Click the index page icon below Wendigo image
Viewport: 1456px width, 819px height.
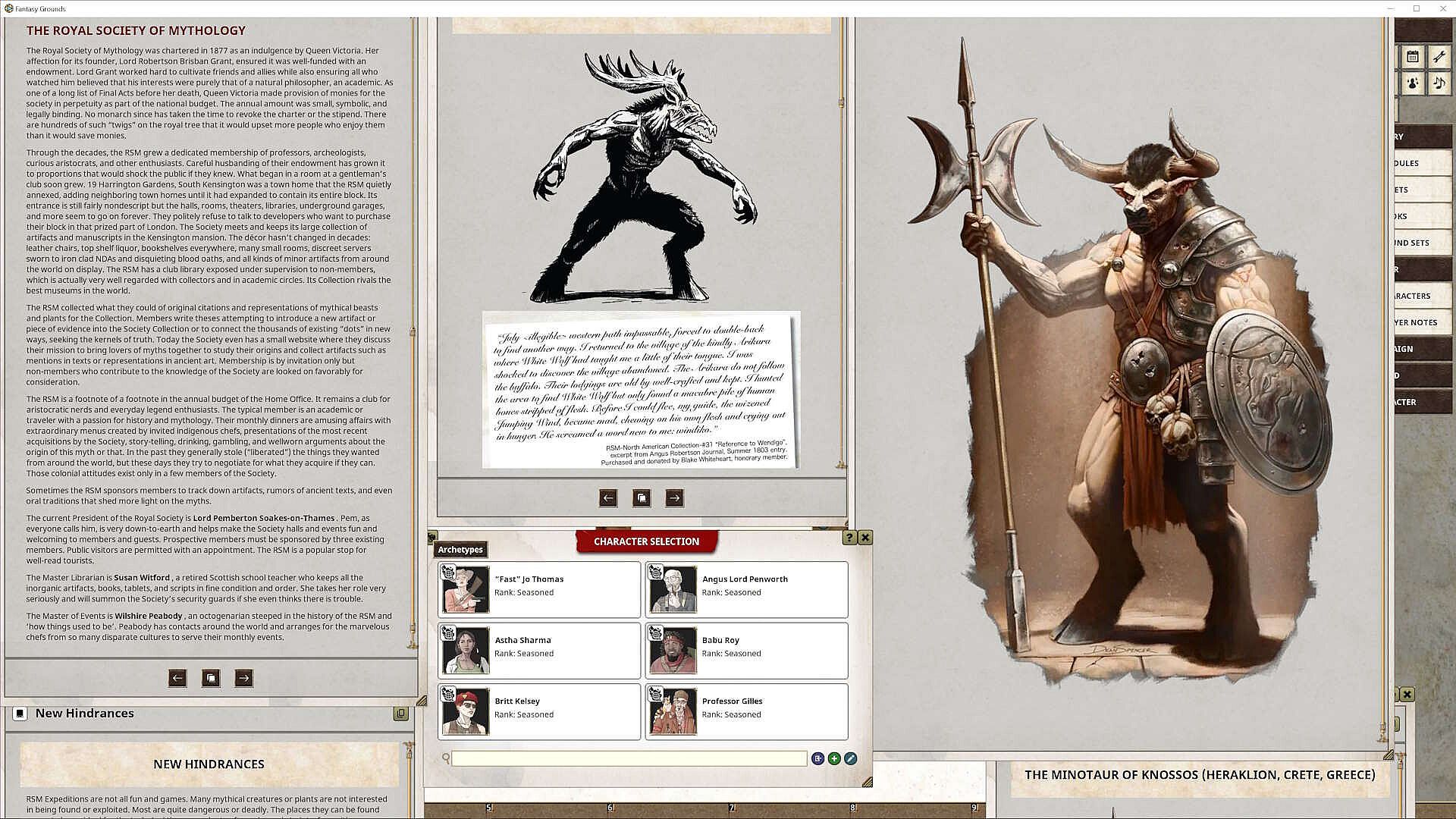coord(642,497)
